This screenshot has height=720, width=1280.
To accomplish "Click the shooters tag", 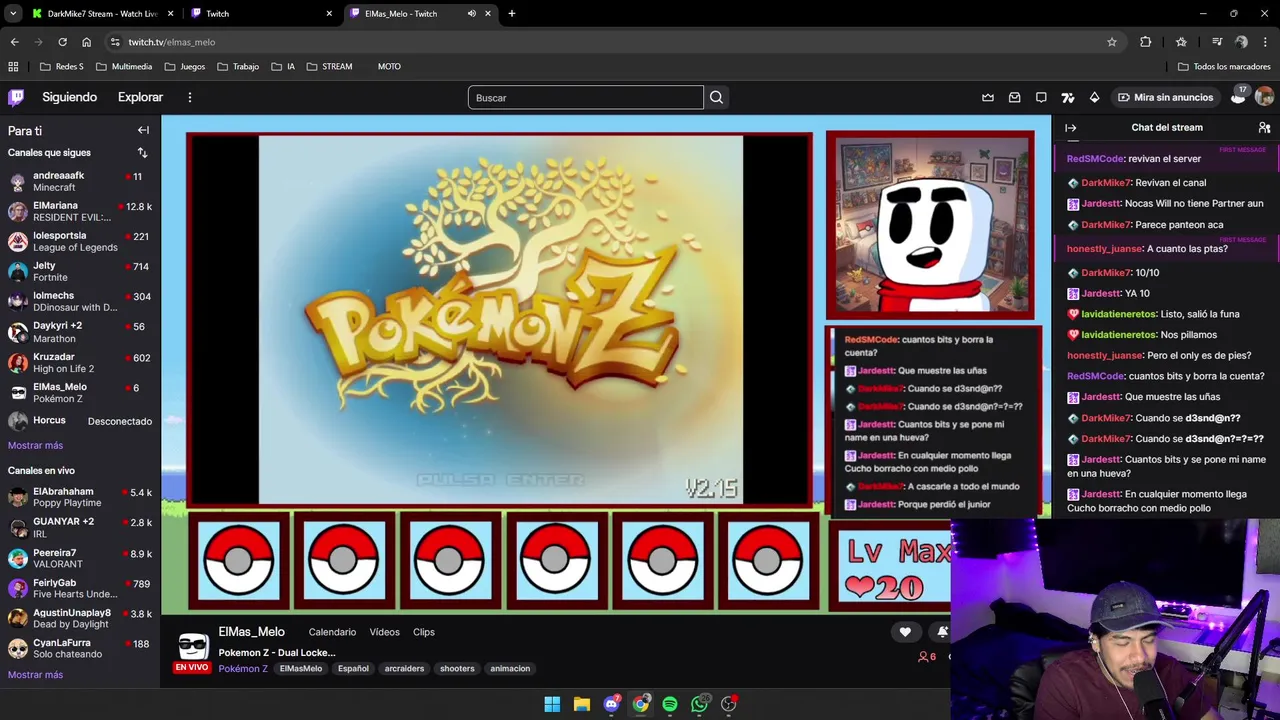I will [x=457, y=668].
